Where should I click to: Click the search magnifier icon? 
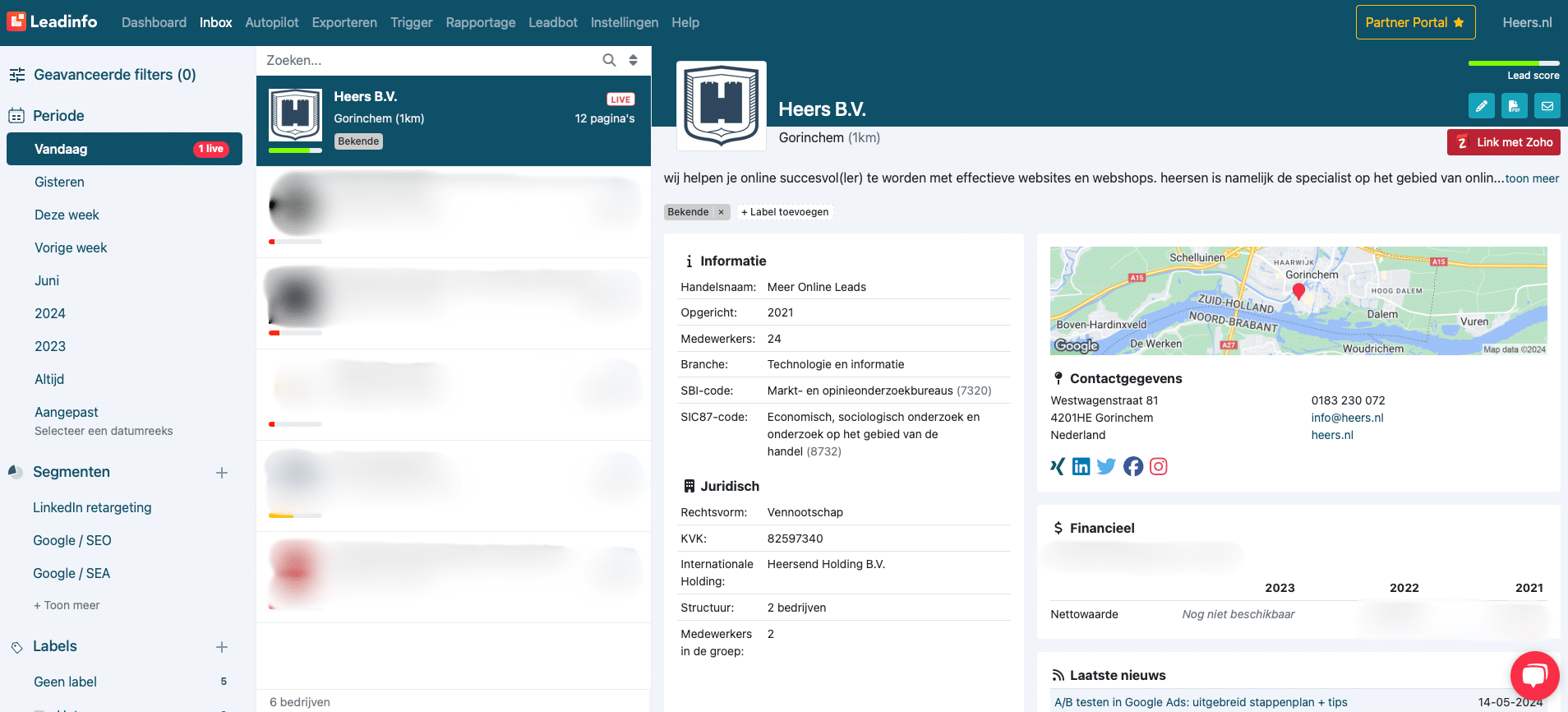pos(609,60)
